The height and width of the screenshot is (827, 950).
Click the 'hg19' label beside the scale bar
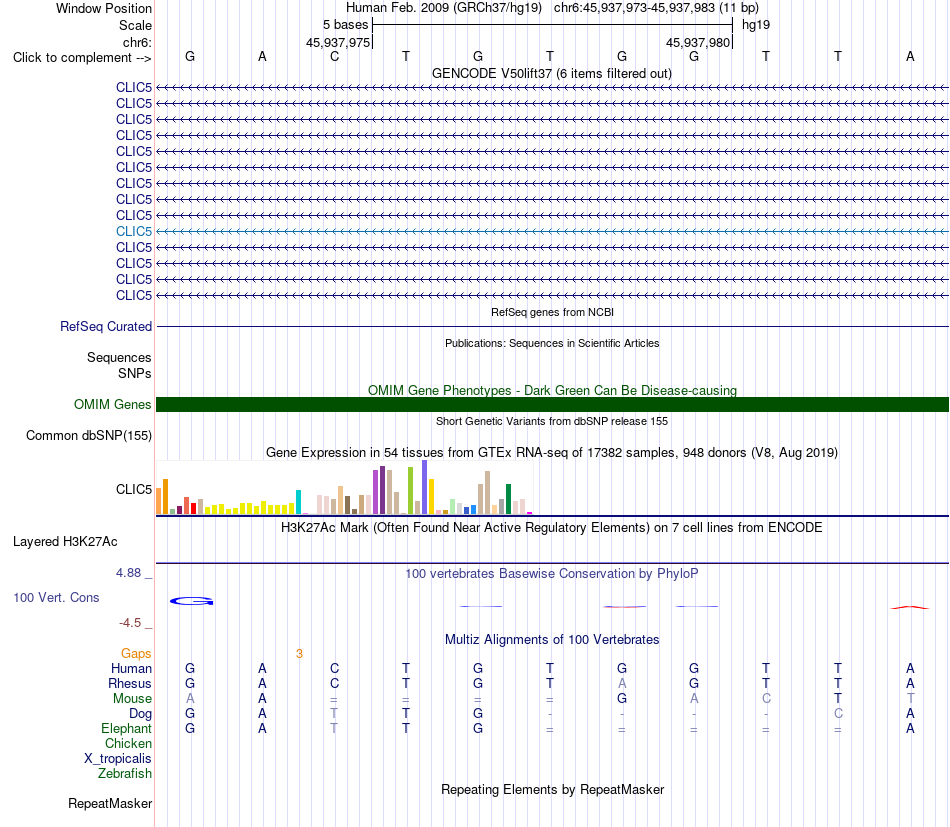click(x=756, y=25)
